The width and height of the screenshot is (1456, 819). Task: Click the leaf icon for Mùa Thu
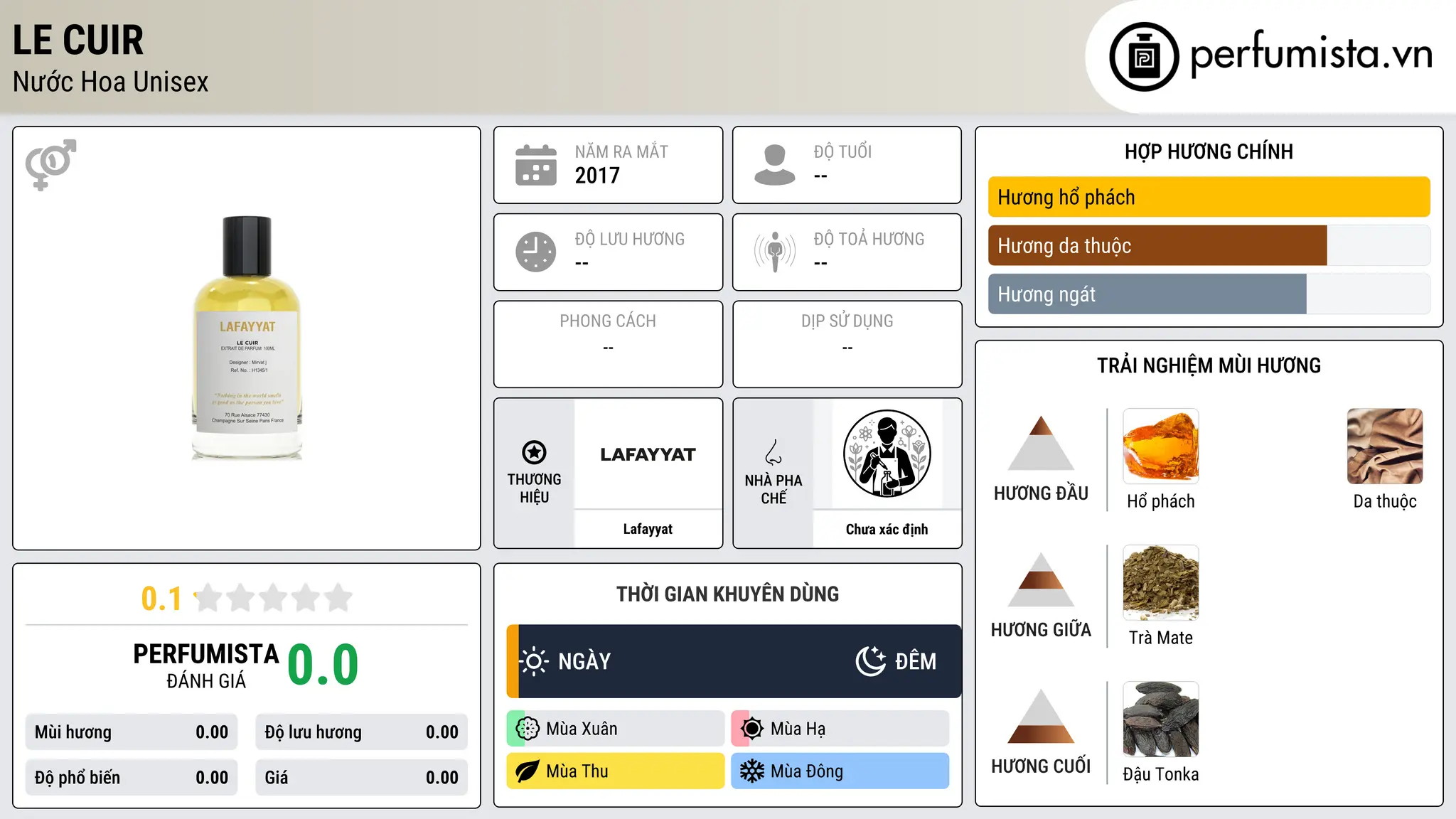click(x=528, y=771)
